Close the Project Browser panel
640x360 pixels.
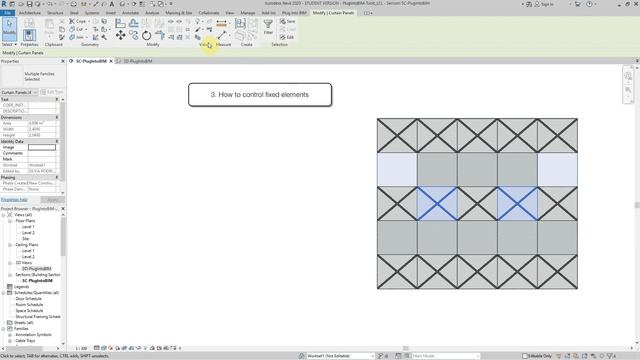coord(63,209)
